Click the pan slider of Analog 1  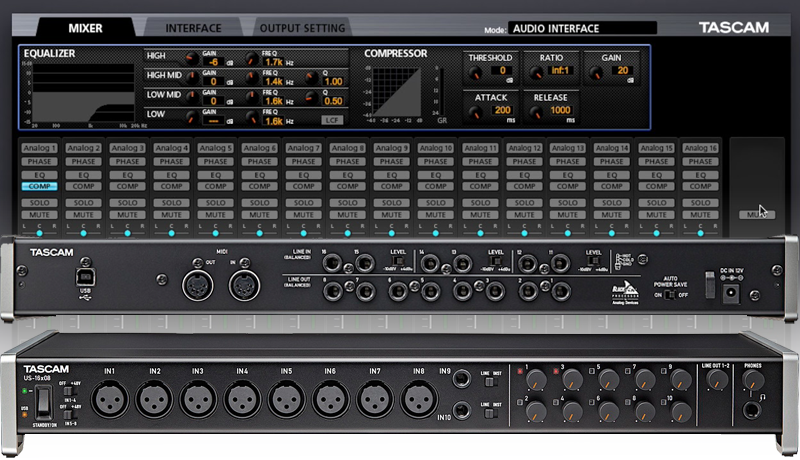coord(39,233)
